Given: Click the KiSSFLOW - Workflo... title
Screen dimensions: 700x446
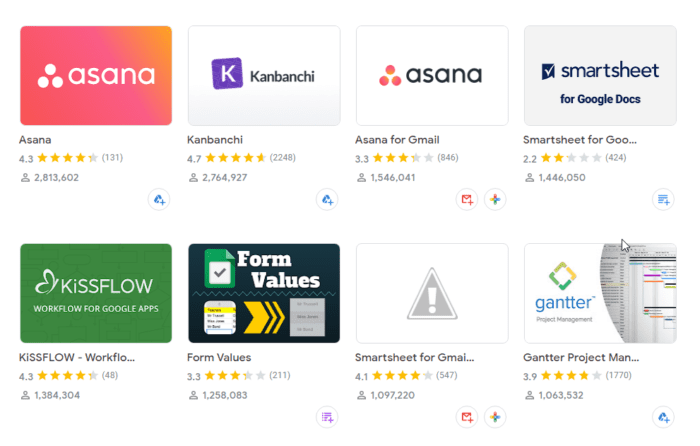Looking at the screenshot, I should [x=77, y=358].
